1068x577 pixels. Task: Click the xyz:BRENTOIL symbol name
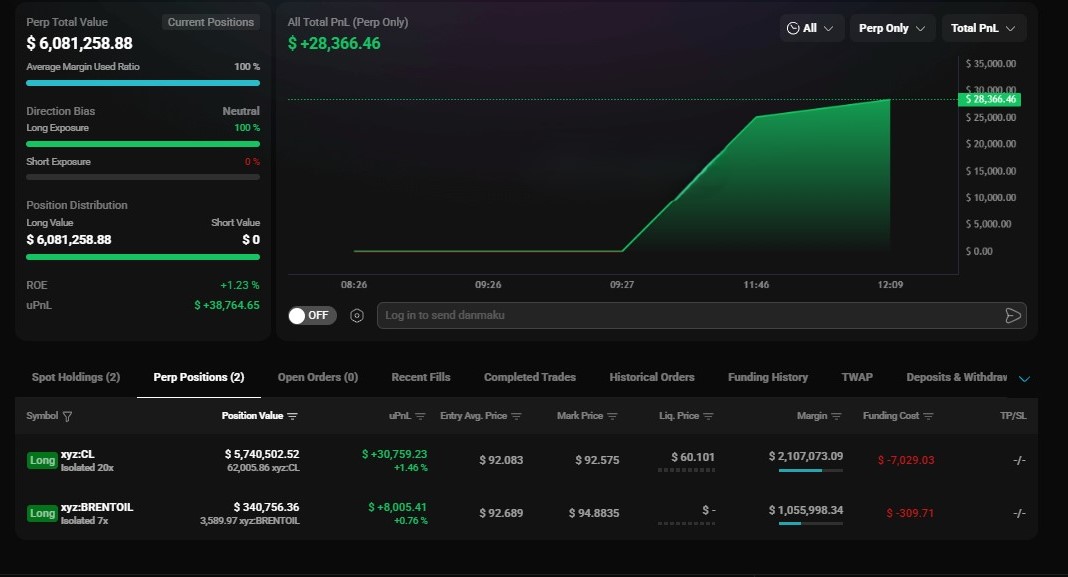coord(97,507)
